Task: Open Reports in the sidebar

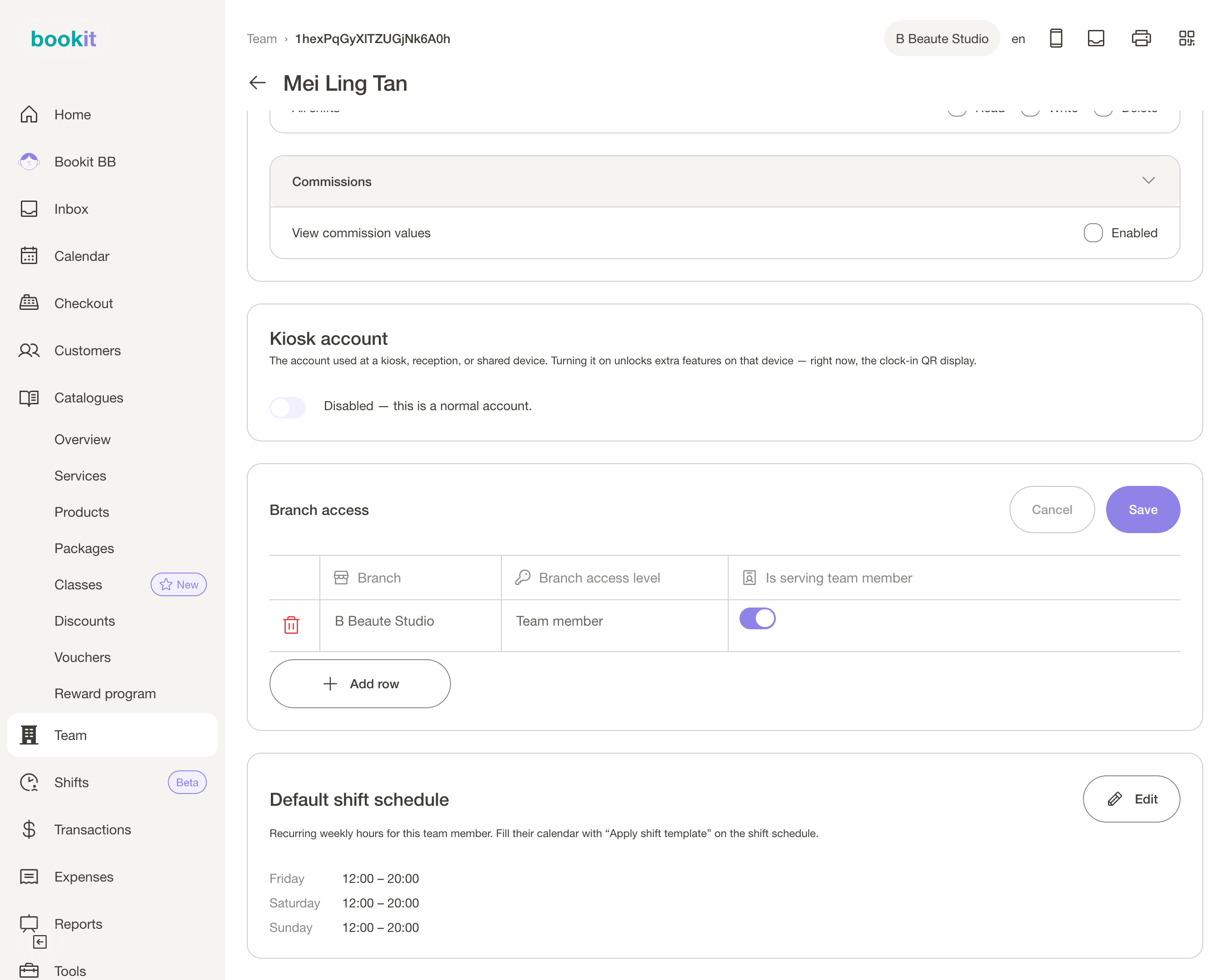Action: click(113, 924)
